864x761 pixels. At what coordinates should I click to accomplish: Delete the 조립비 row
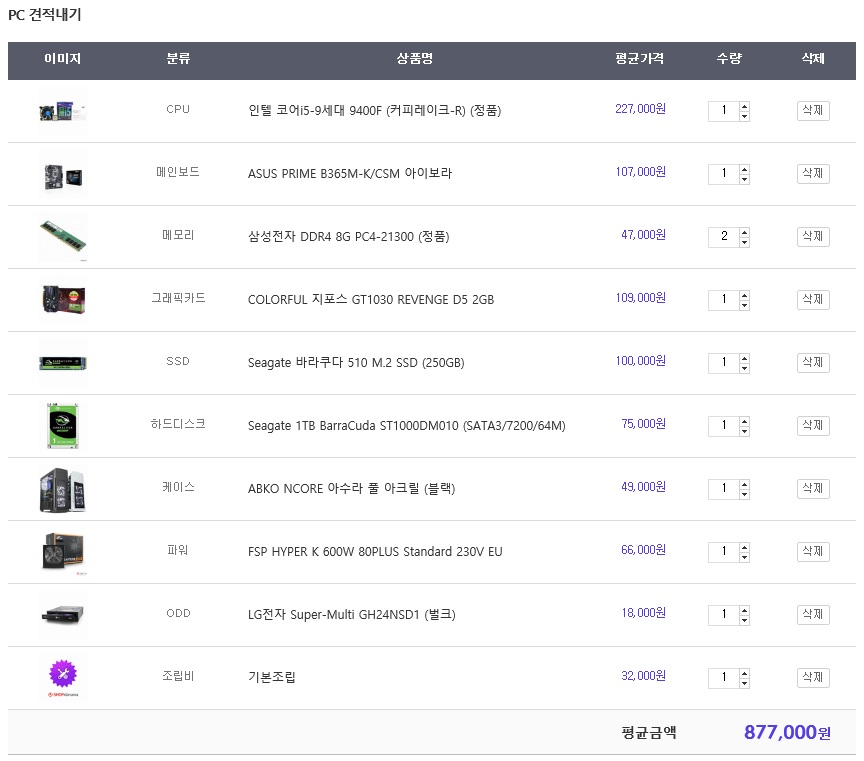[813, 677]
